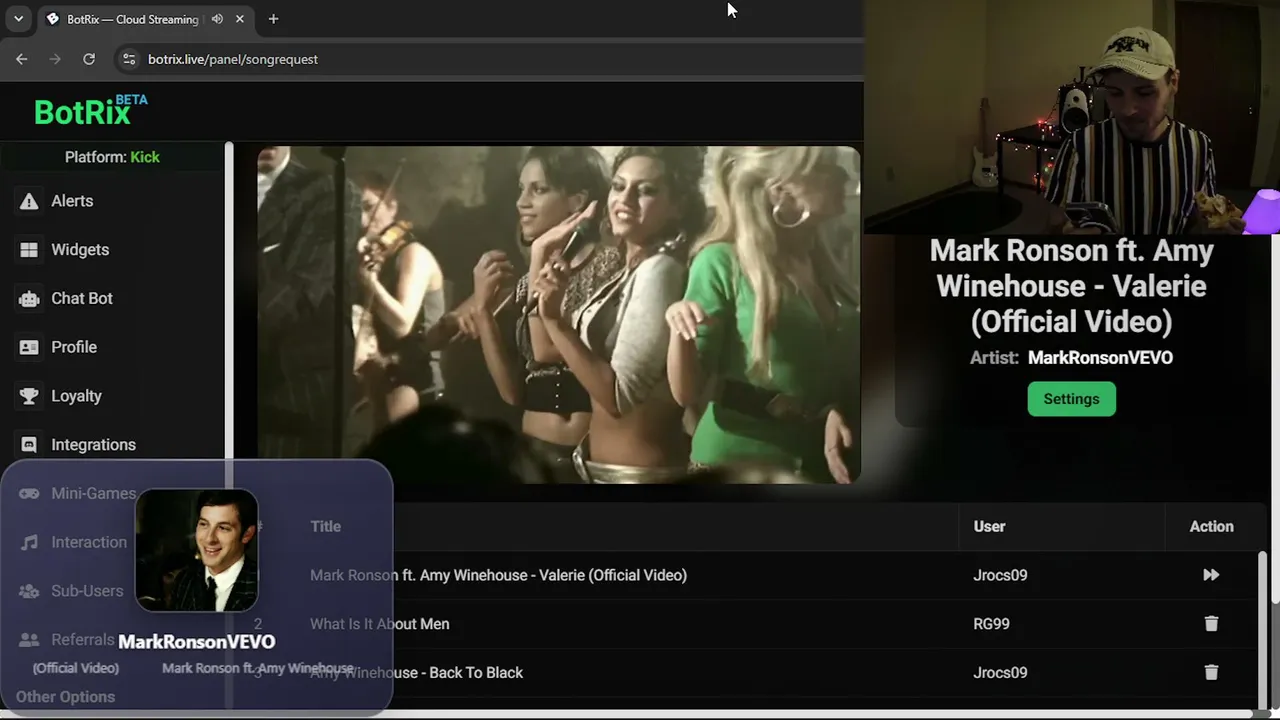Reload the BotRix song request page
This screenshot has height=720, width=1280.
click(89, 59)
